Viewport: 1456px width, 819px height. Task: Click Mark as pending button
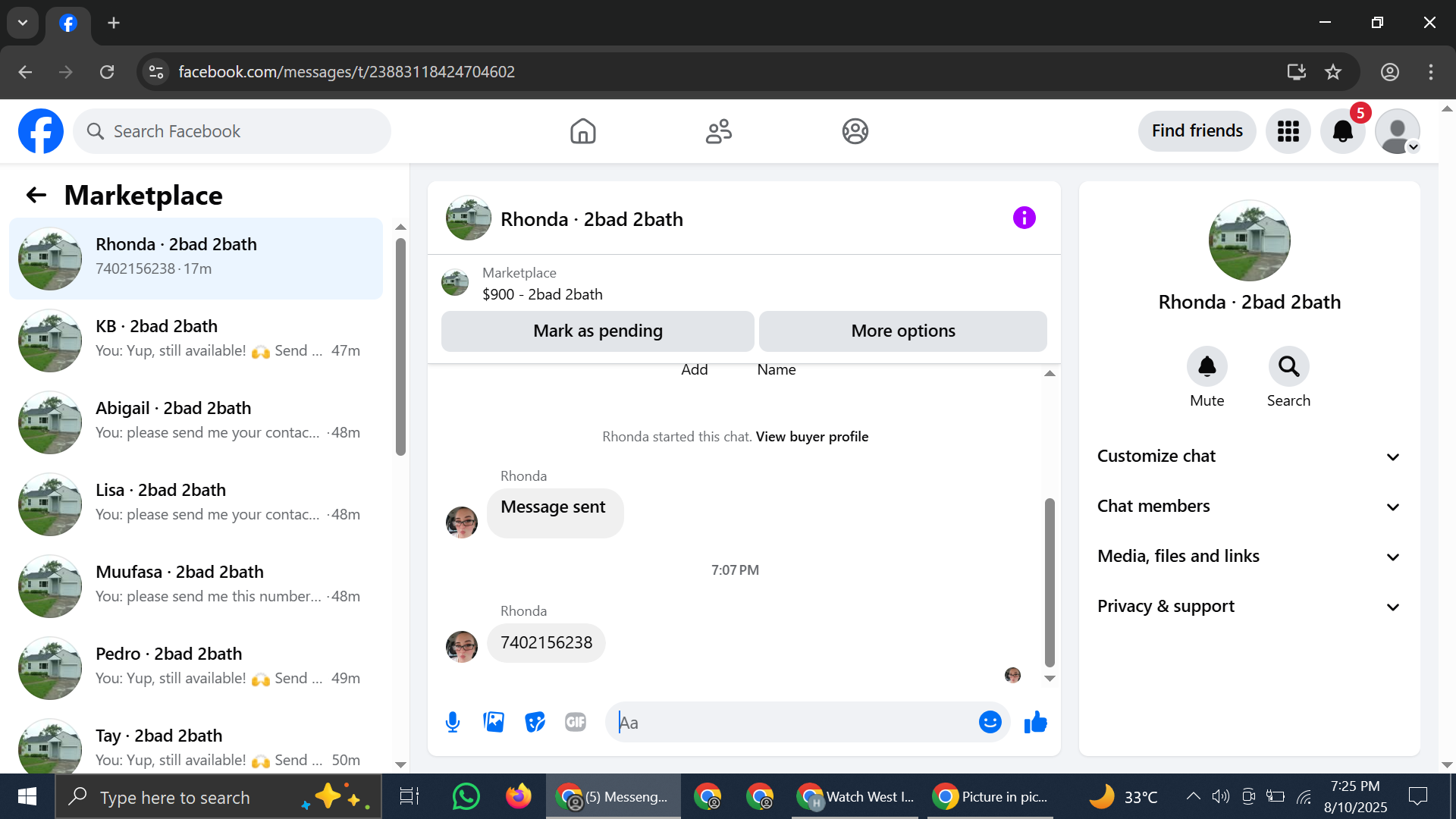[x=598, y=331]
